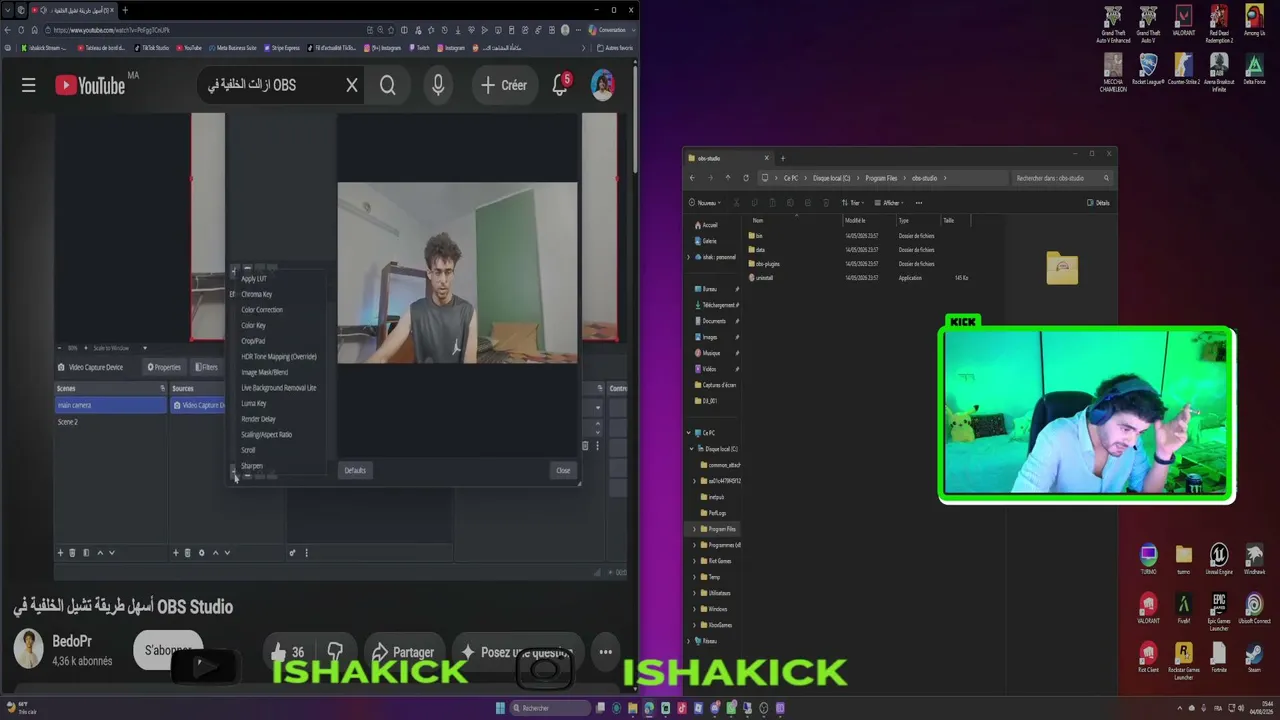
Task: Toggle the Détails pane button
Action: click(x=1098, y=203)
